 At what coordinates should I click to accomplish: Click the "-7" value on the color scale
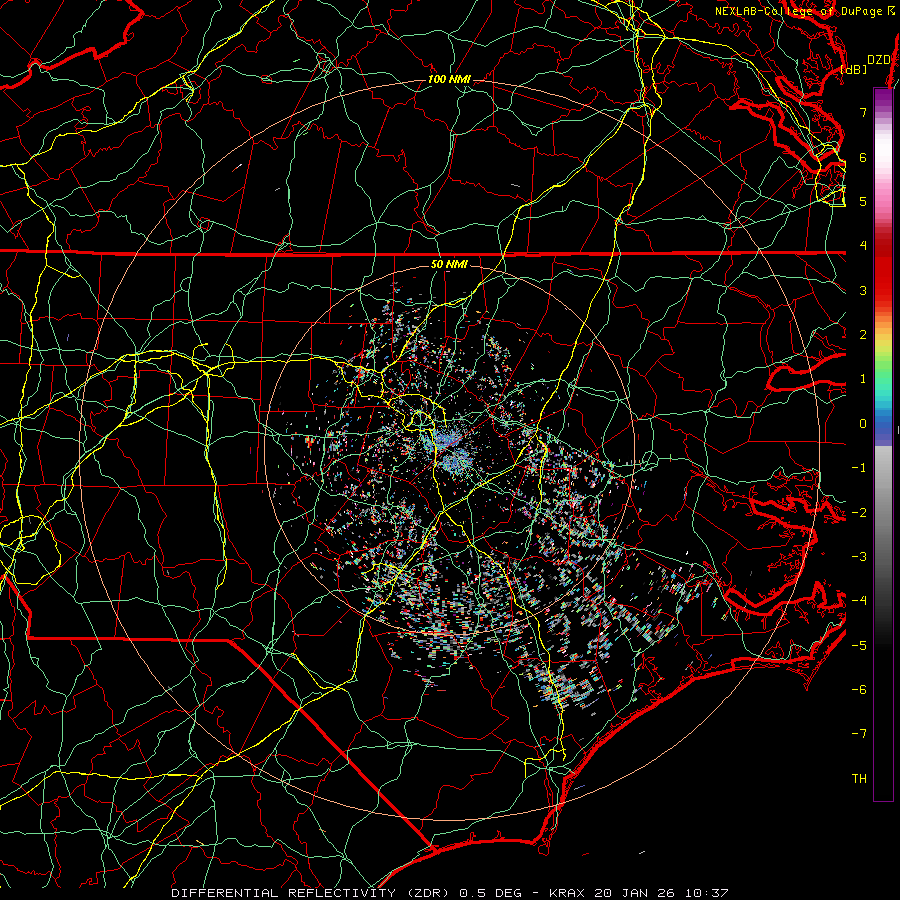(859, 734)
